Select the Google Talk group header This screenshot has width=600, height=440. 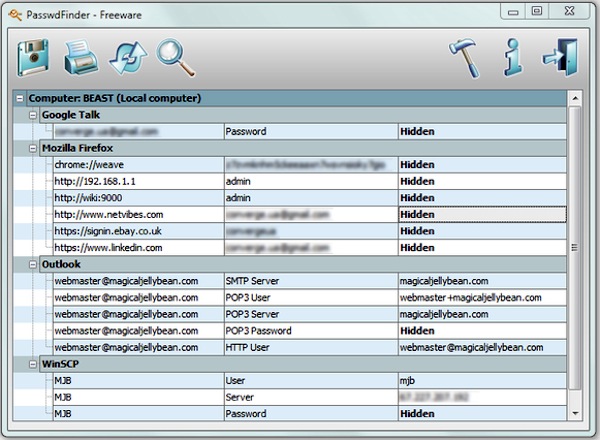(x=303, y=115)
